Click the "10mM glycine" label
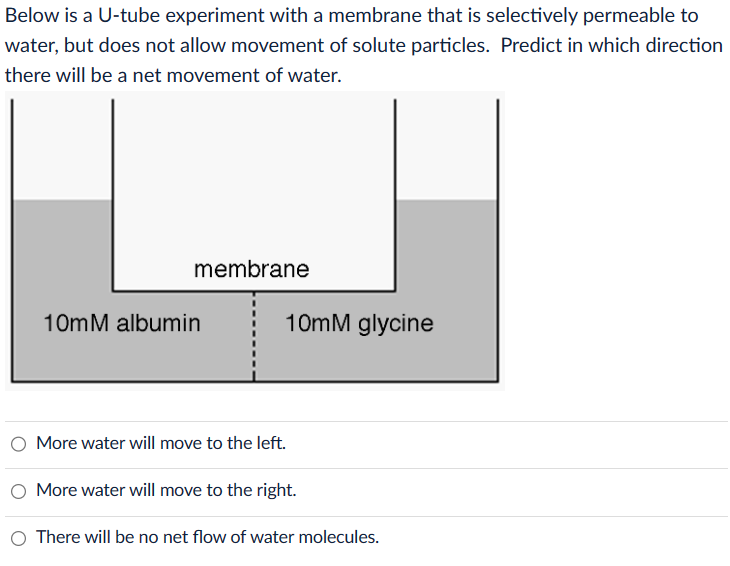This screenshot has width=730, height=566. [359, 323]
